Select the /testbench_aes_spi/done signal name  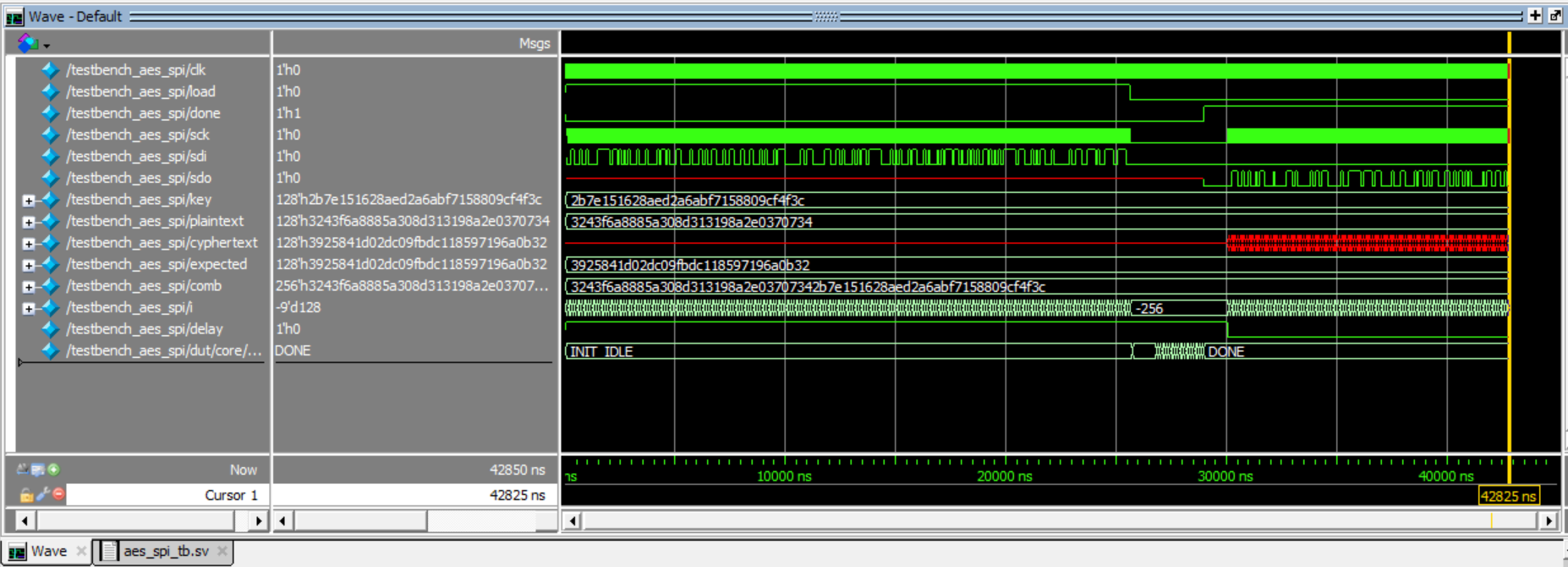(x=143, y=113)
